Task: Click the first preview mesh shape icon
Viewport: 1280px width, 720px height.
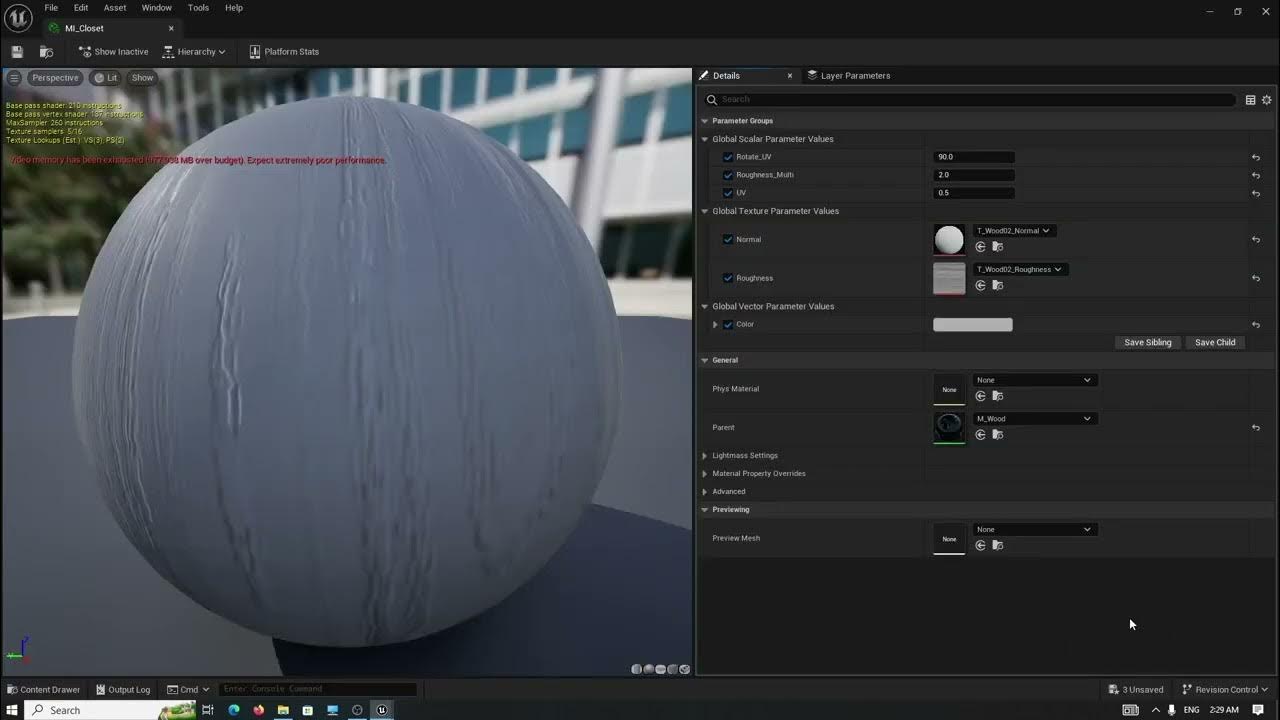Action: click(x=636, y=669)
